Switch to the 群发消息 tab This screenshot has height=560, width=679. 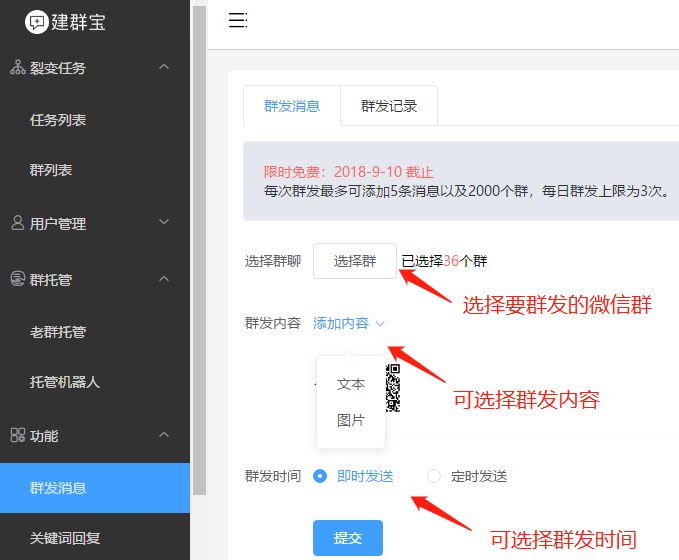pos(292,106)
